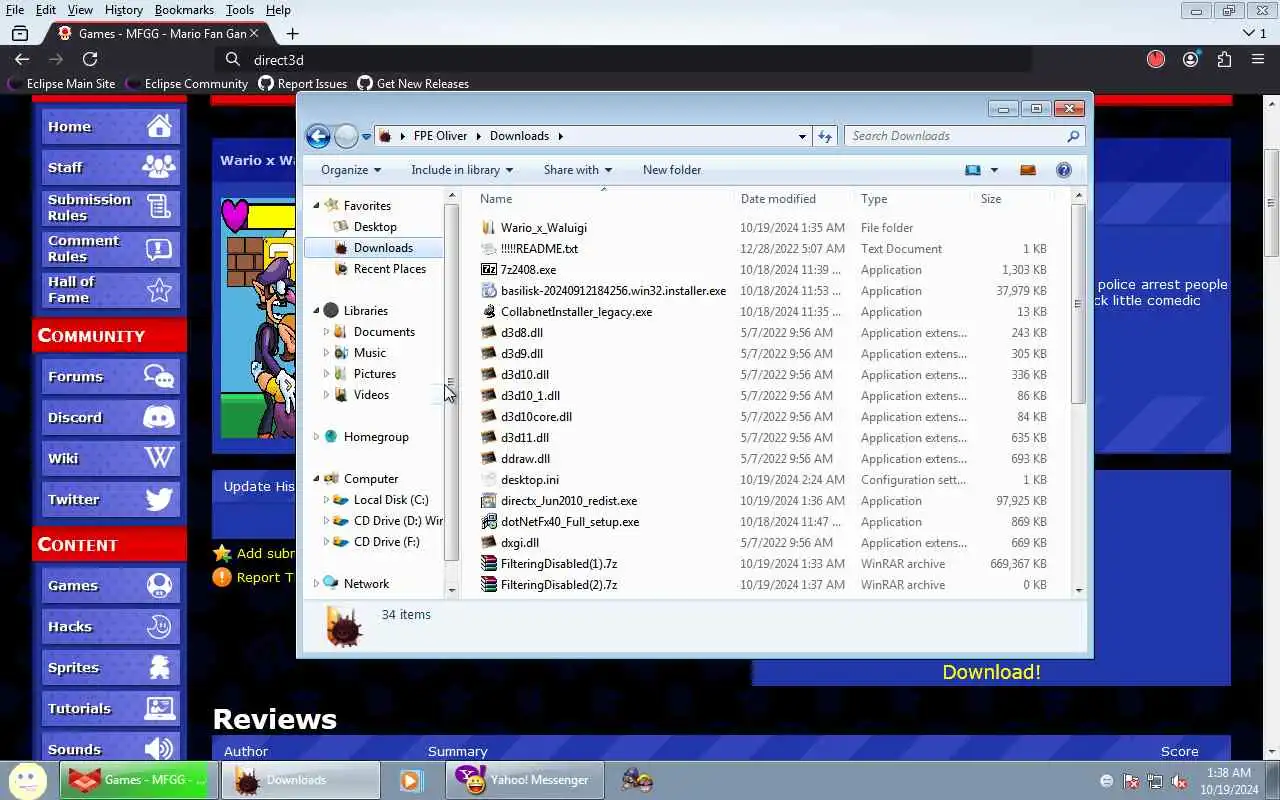Select directx_Jun2010_redist.exe file

pos(569,501)
